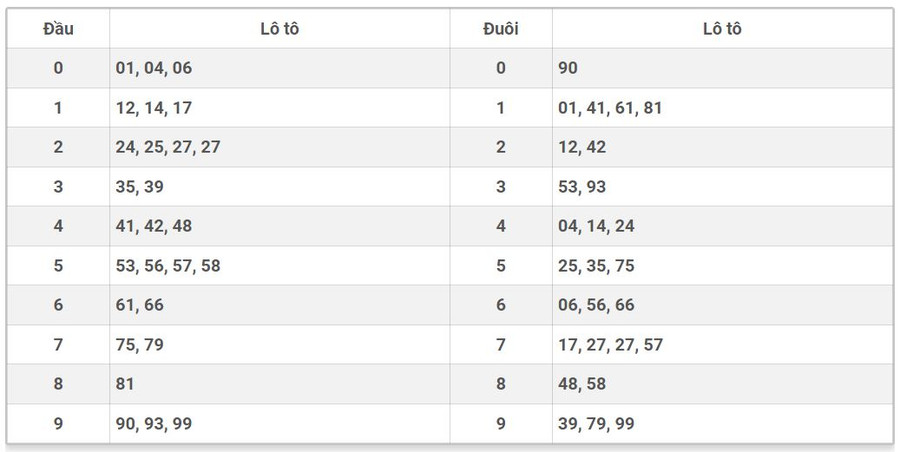Select the cell showing only 81

125,384
